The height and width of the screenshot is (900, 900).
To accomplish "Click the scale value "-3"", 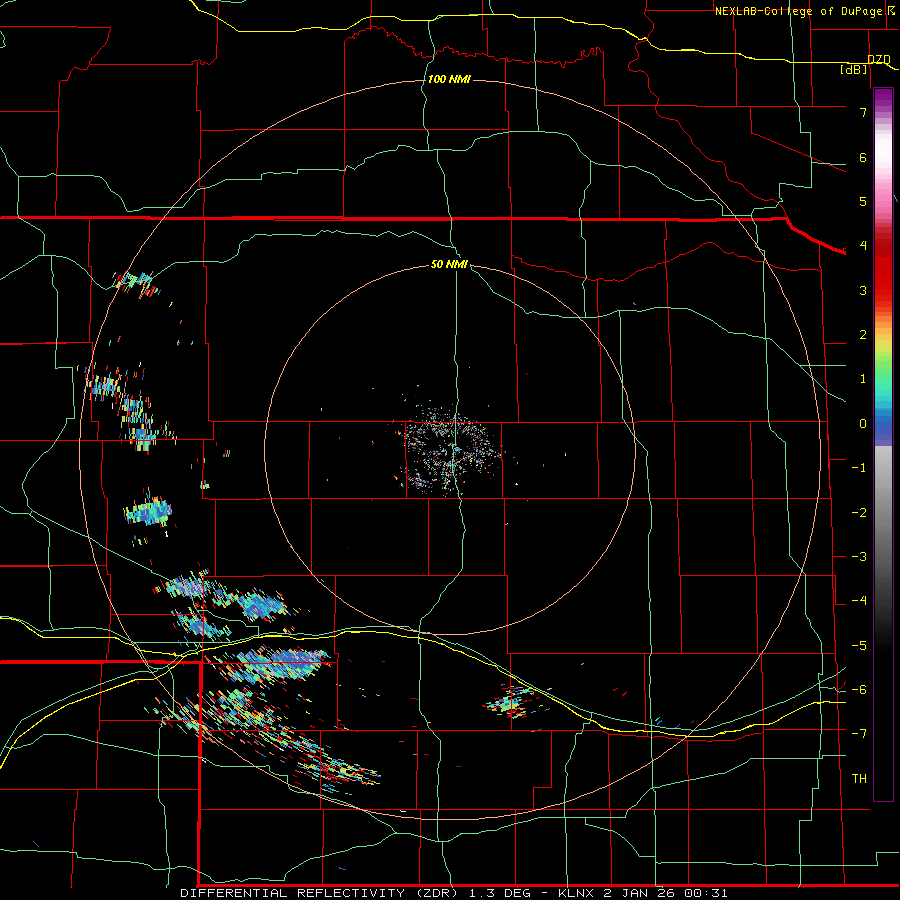I will click(859, 557).
